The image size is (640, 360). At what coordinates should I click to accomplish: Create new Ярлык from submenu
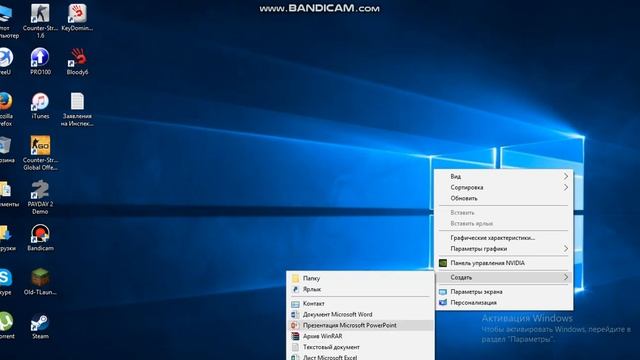(360, 289)
